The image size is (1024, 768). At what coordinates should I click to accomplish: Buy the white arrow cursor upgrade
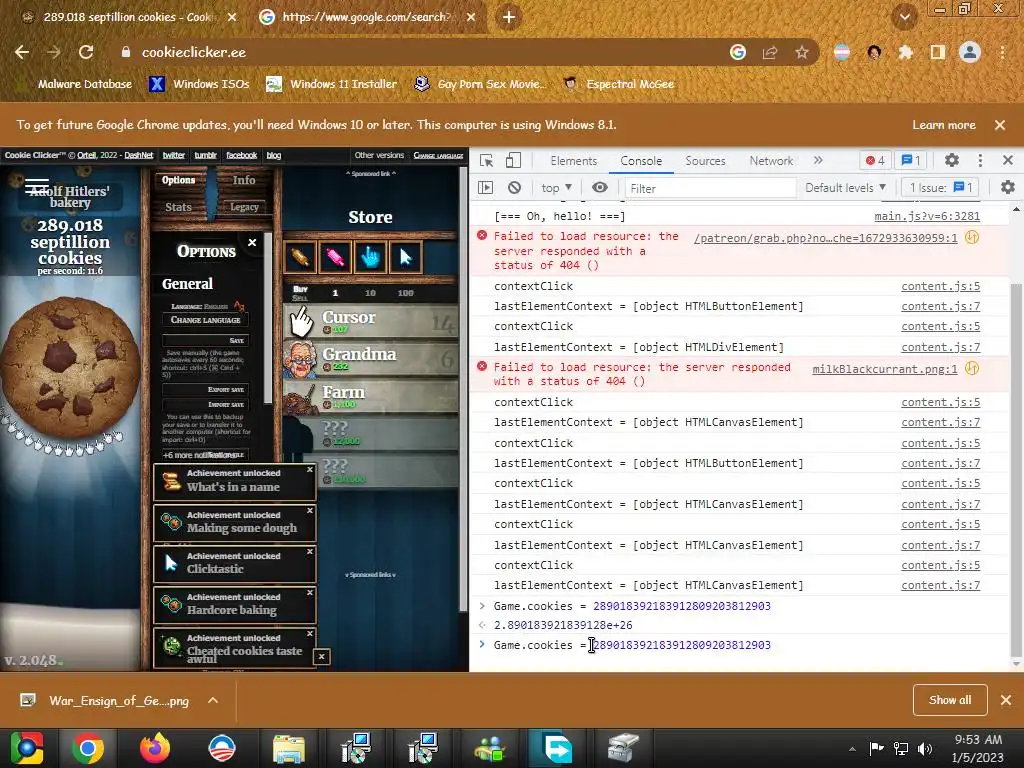(x=406, y=257)
